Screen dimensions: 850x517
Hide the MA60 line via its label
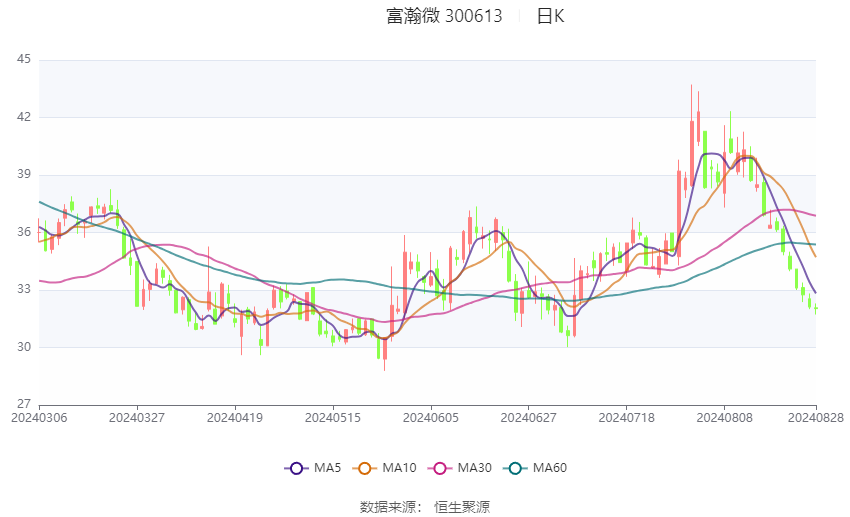pos(550,468)
